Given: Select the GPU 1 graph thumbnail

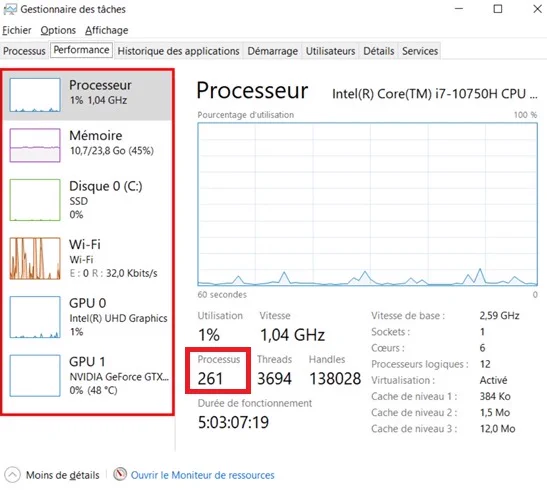Looking at the screenshot, I should tap(35, 376).
